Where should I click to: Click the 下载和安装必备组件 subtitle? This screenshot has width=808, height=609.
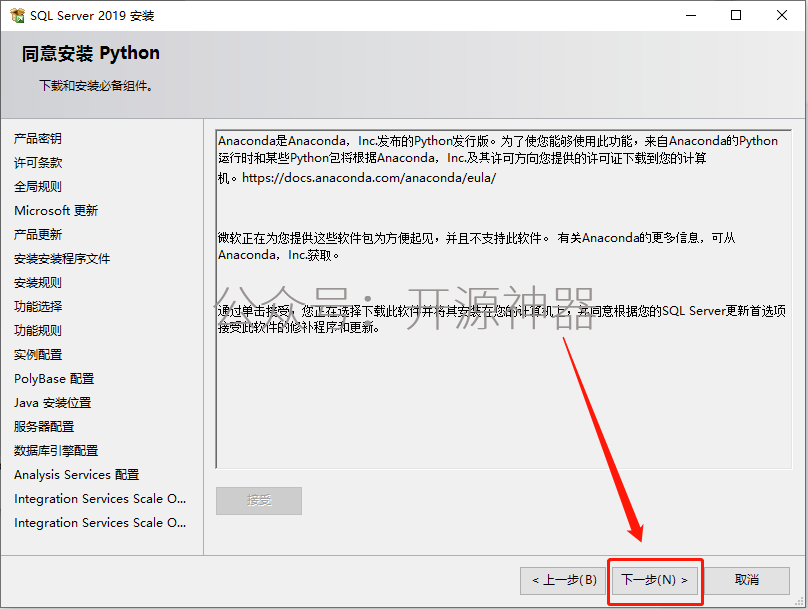96,86
